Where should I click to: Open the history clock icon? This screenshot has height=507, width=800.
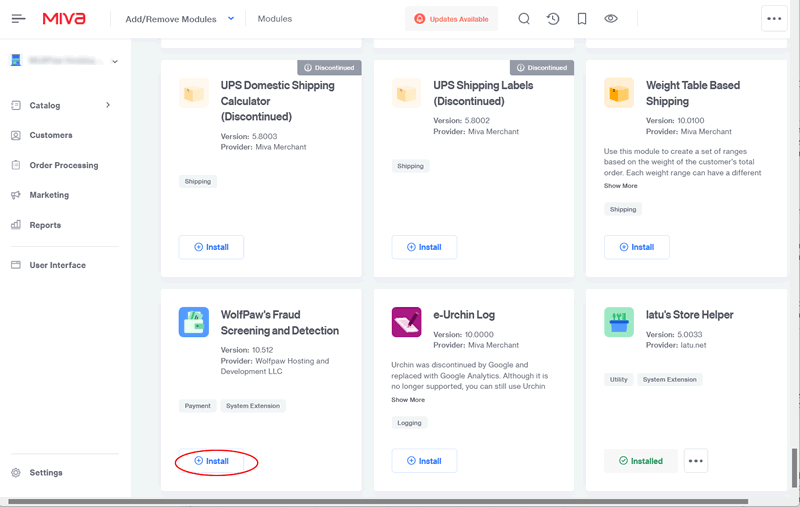point(553,19)
